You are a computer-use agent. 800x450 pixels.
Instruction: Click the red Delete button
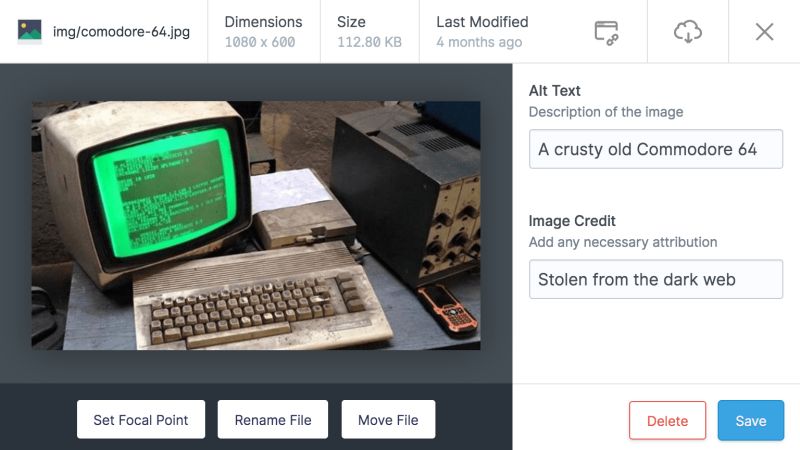(667, 420)
